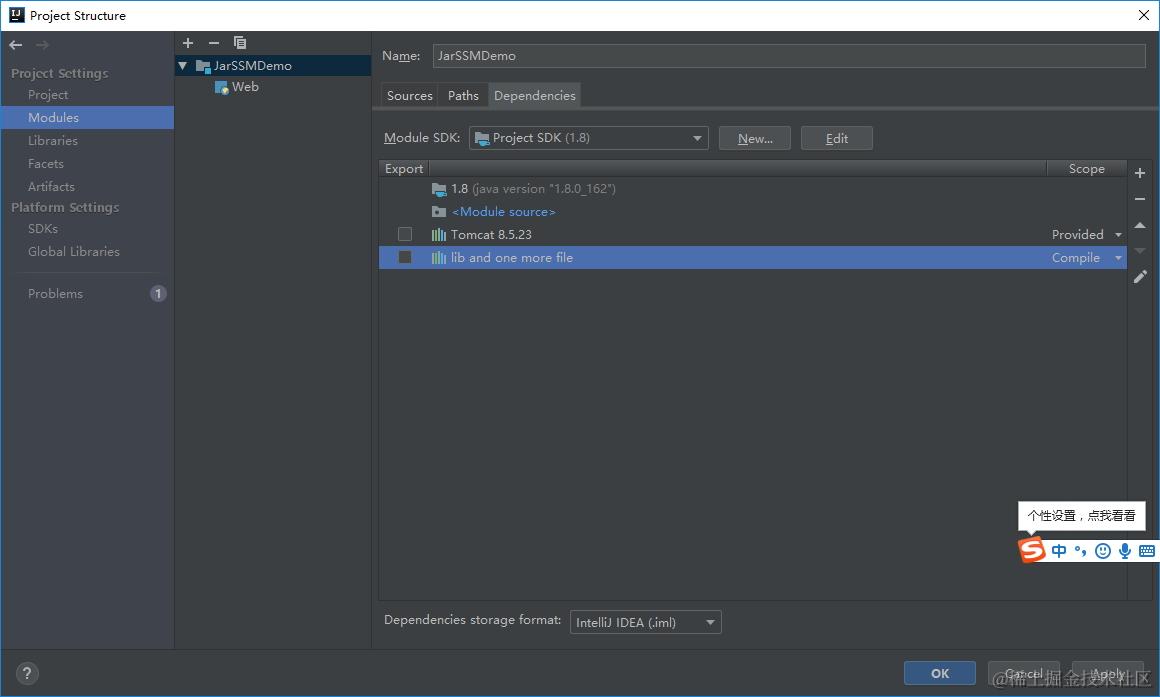This screenshot has height=697, width=1160.
Task: Select the <Module source> row
Action: pyautogui.click(x=752, y=212)
